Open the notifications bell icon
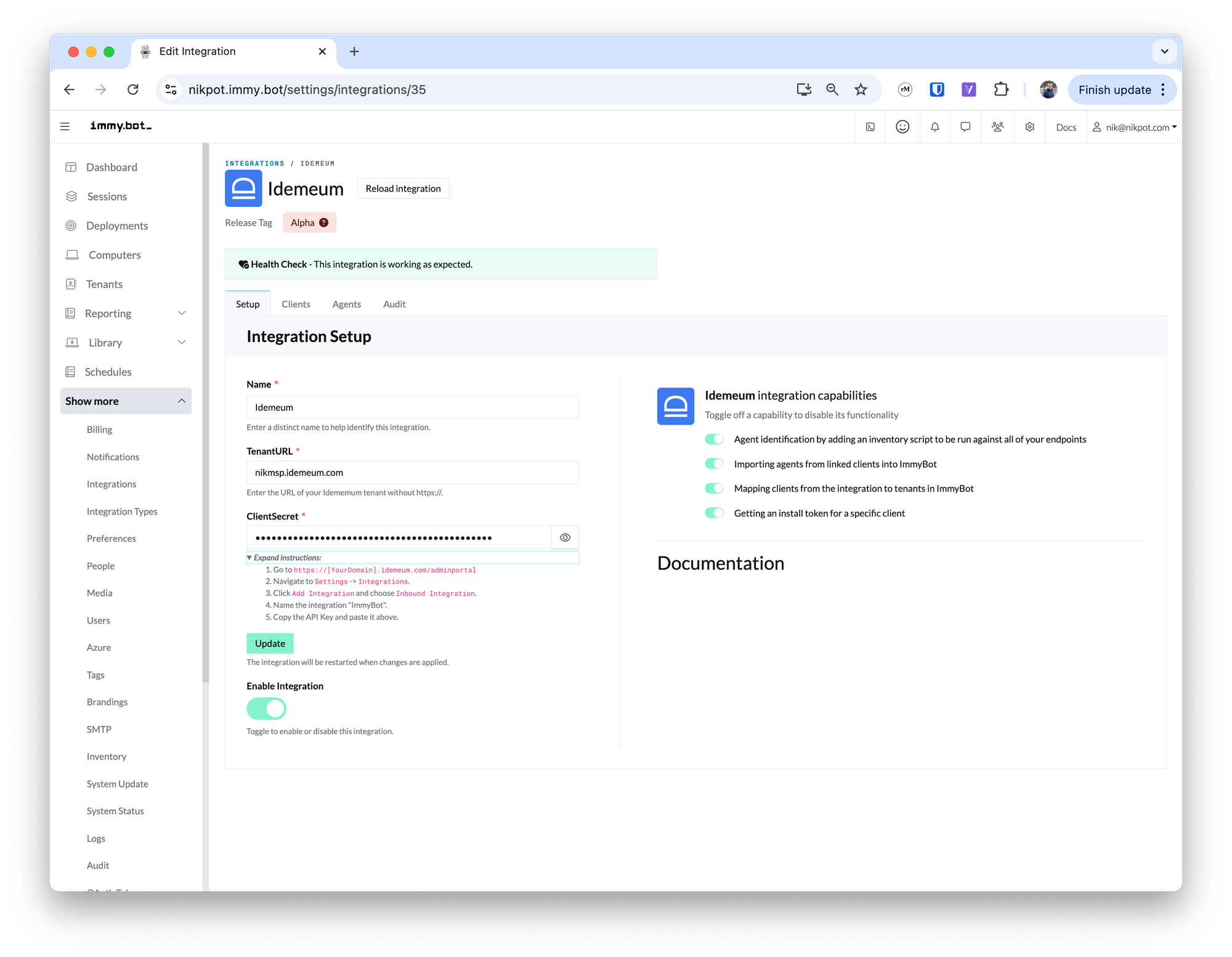The image size is (1232, 957). pos(934,127)
